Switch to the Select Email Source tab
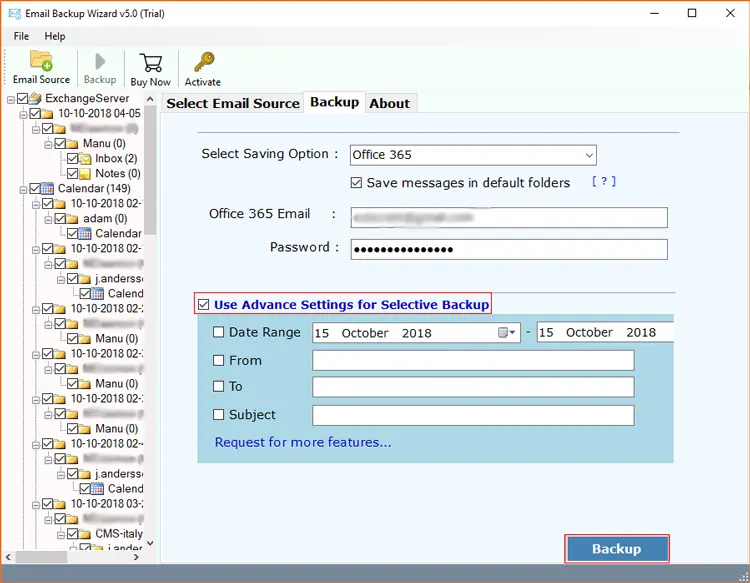The height and width of the screenshot is (583, 750). (232, 103)
